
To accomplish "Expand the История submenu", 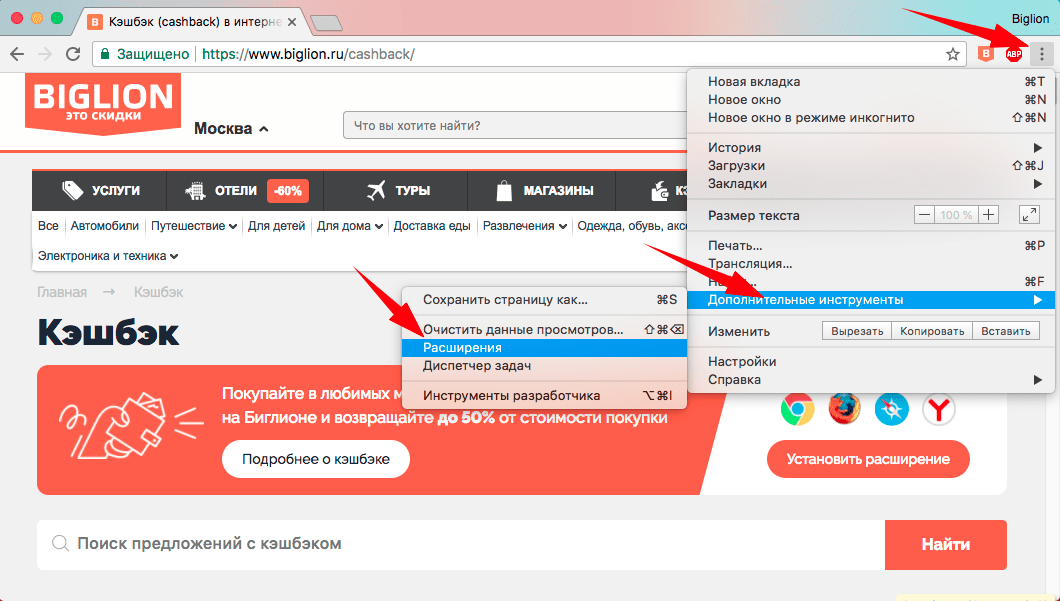I will [x=871, y=147].
